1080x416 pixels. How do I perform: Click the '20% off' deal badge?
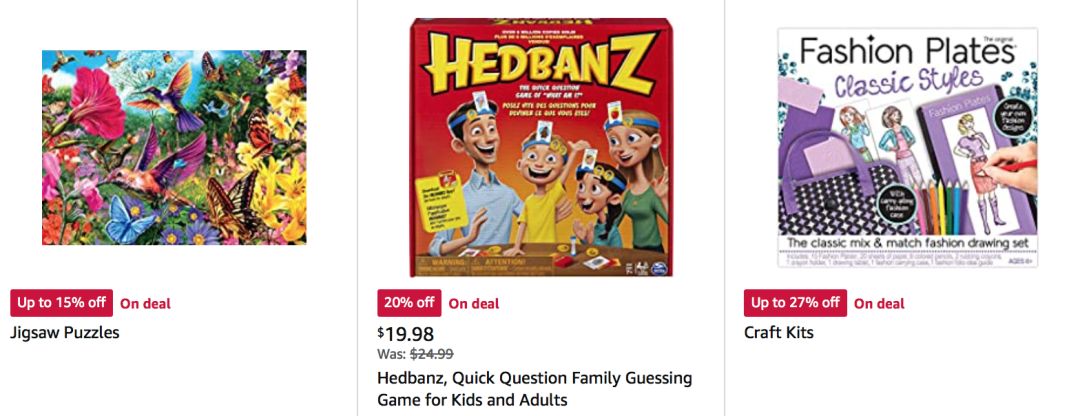coord(409,303)
